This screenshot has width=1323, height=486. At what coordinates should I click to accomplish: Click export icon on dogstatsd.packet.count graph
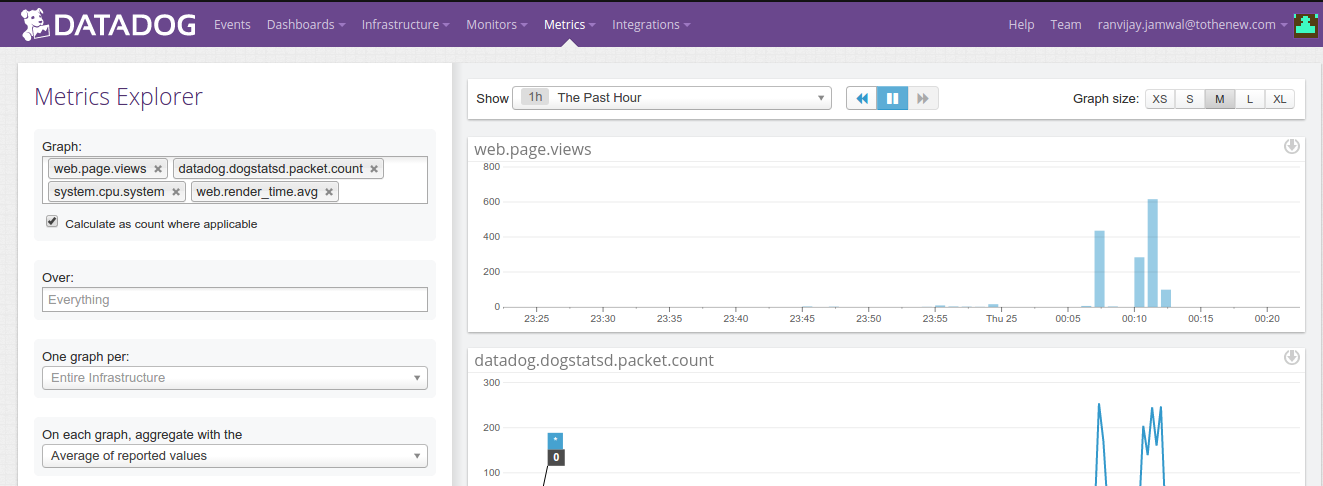coord(1292,357)
